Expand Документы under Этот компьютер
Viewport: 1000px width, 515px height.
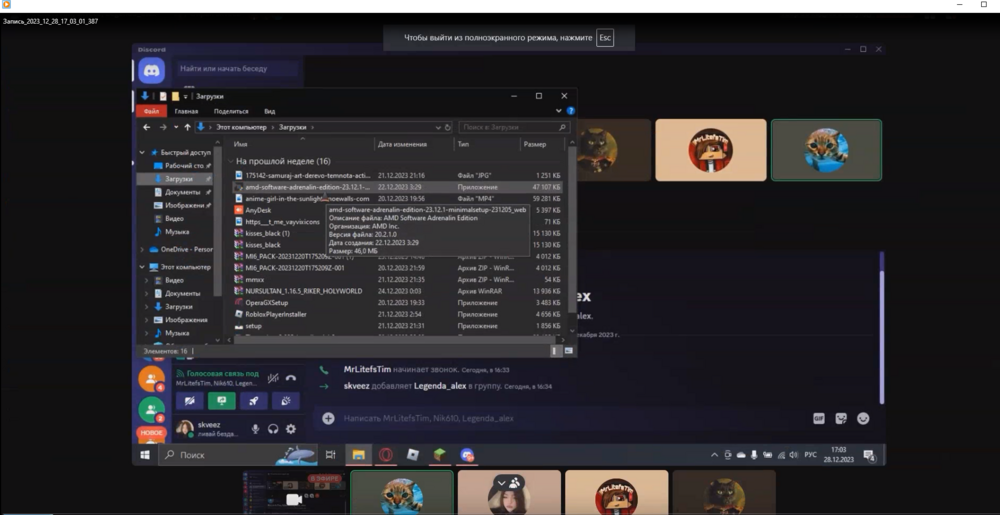pos(147,294)
